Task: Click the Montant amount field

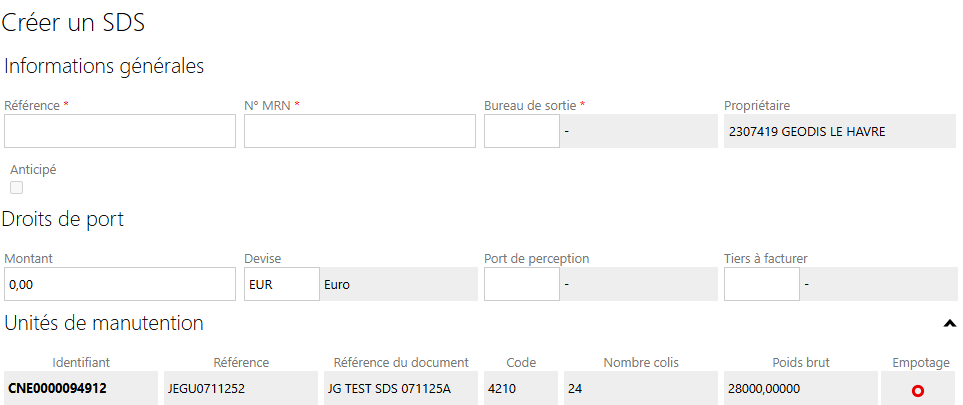Action: 120,284
